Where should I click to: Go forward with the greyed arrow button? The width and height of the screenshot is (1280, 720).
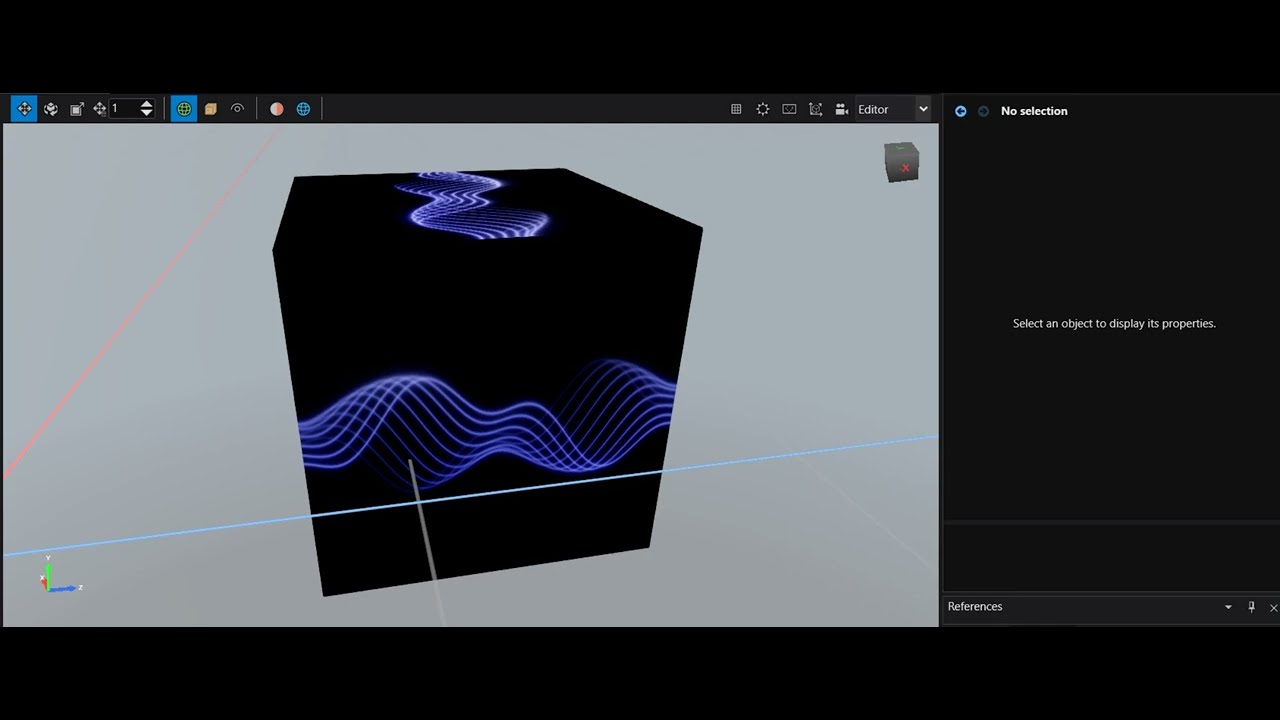point(983,111)
